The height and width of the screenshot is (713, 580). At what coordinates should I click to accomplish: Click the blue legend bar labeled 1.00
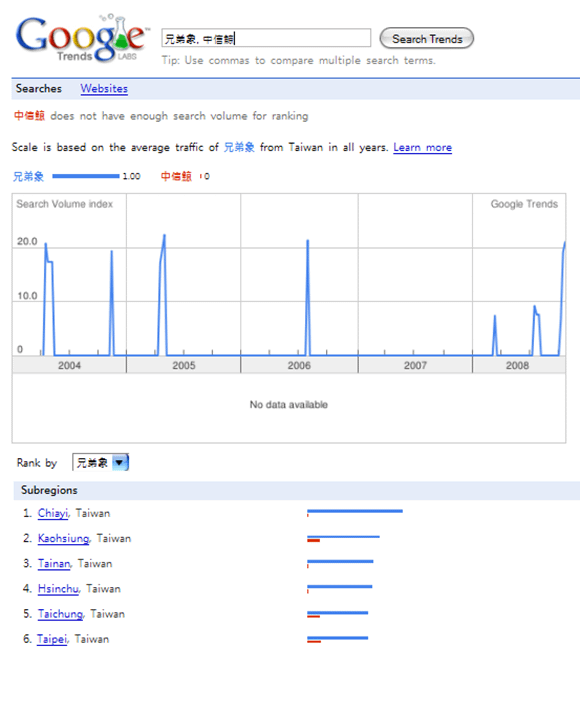point(86,176)
